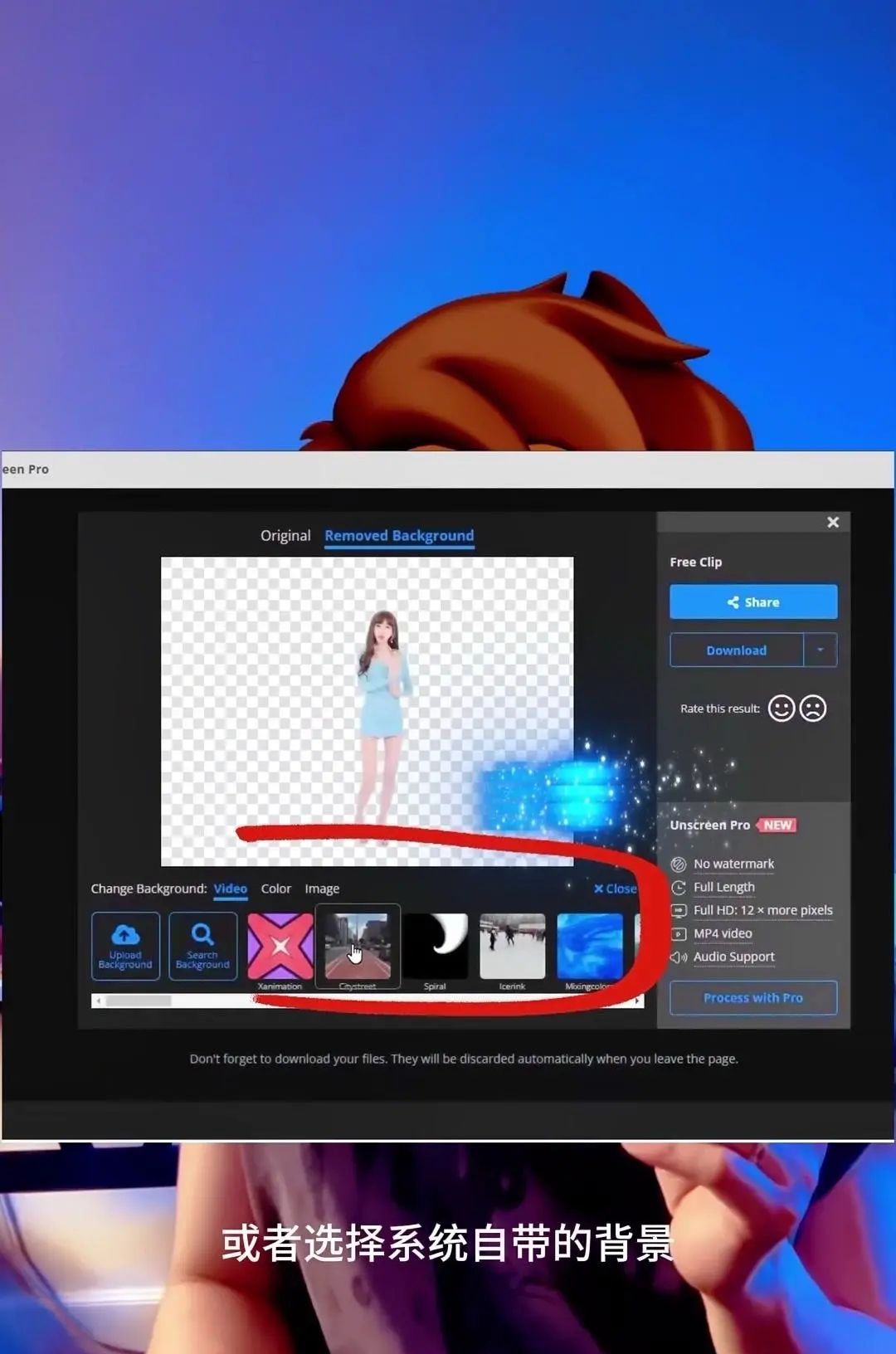Select the Xanimation background thumbnail
Screen dimensions: 896x1354
(280, 947)
